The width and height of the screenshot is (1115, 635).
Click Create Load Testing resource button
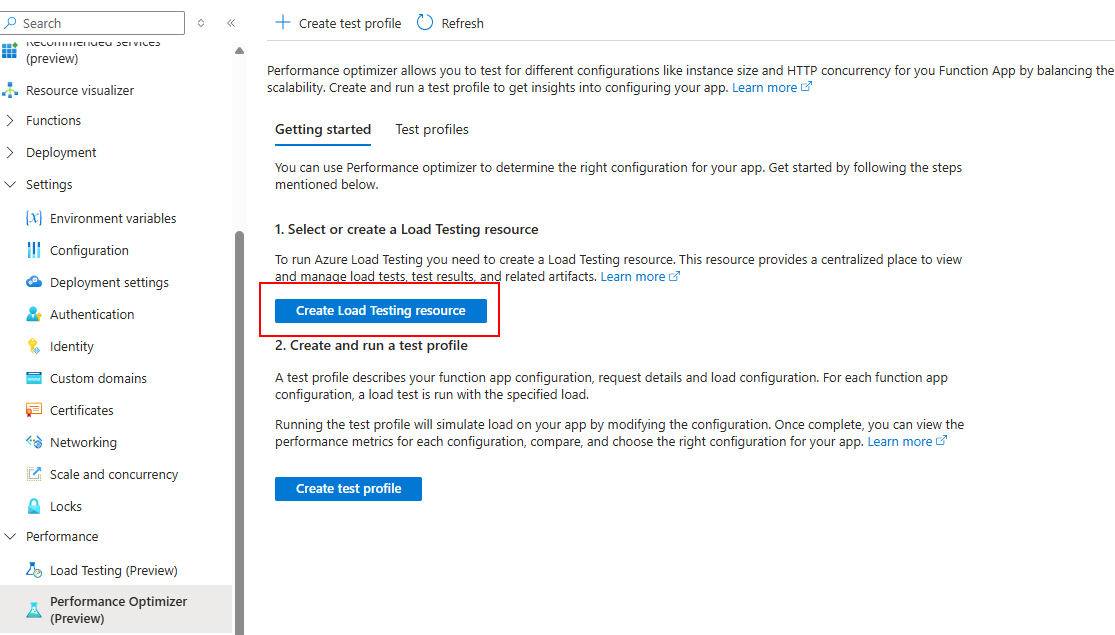pos(380,311)
